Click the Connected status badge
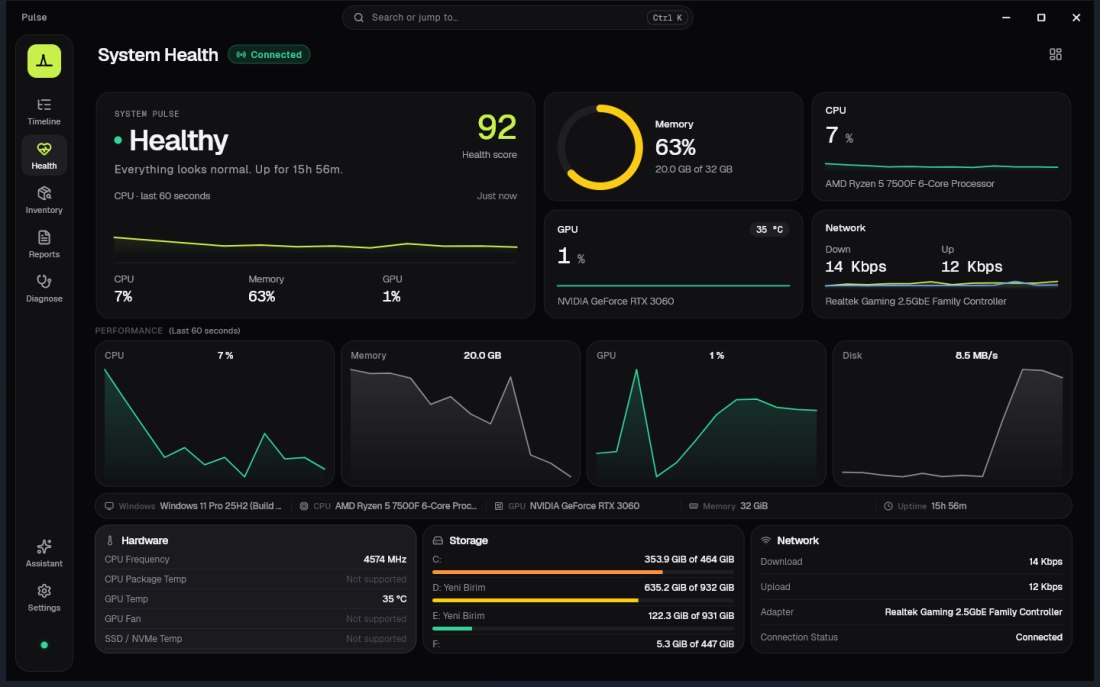Image resolution: width=1100 pixels, height=687 pixels. (269, 55)
